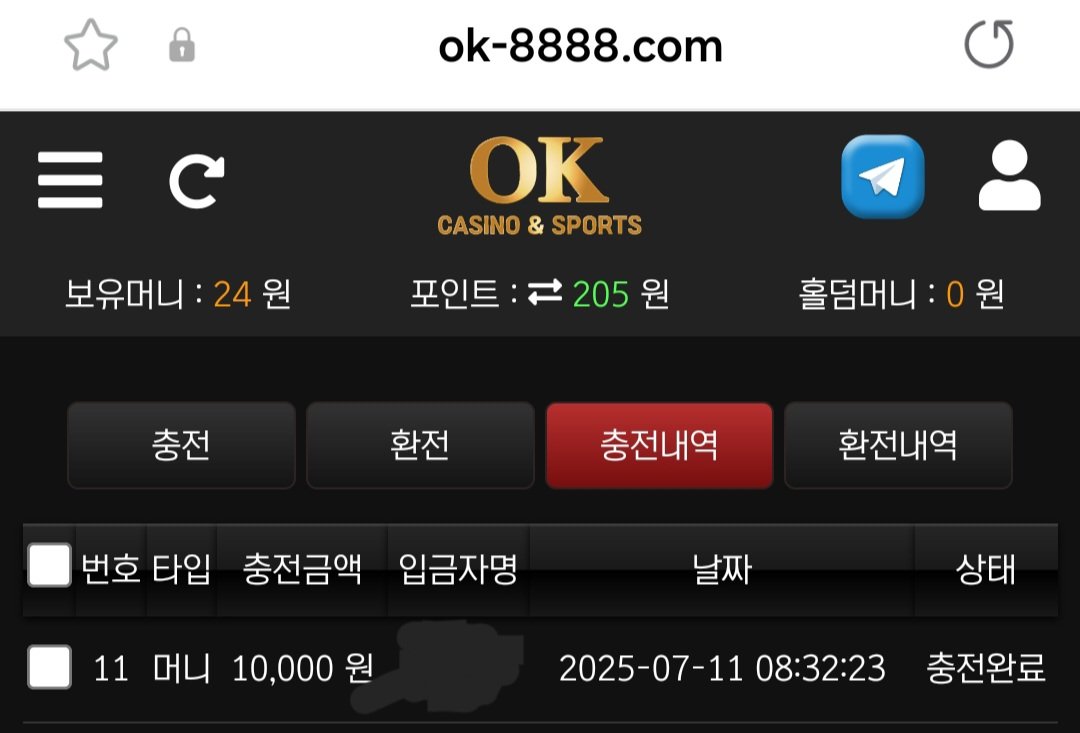Switch to the 환전 tab
This screenshot has width=1080, height=733.
click(420, 445)
